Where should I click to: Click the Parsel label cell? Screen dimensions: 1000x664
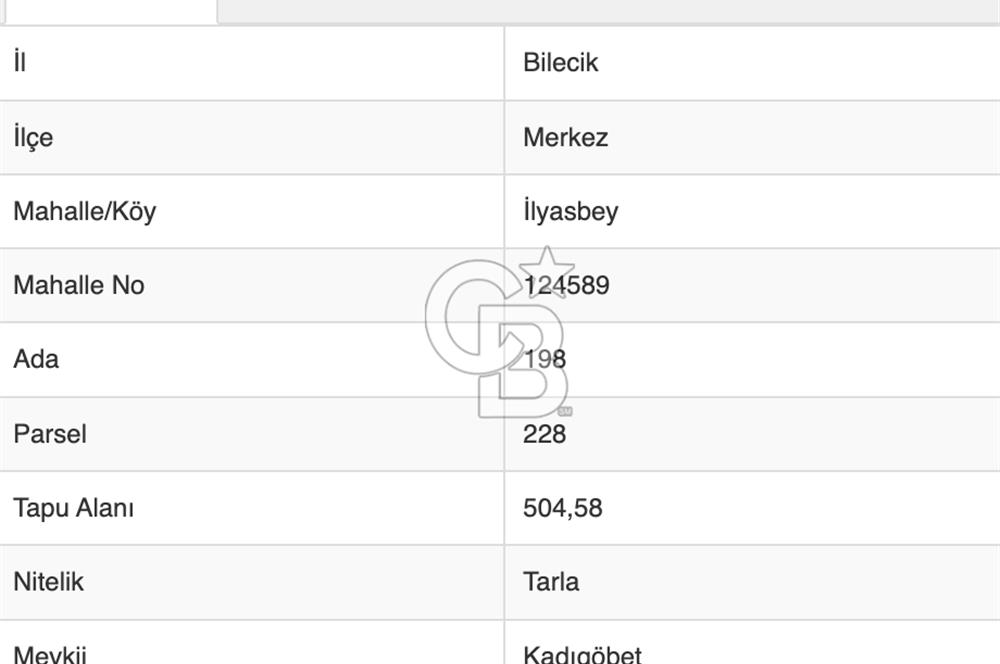pos(50,434)
